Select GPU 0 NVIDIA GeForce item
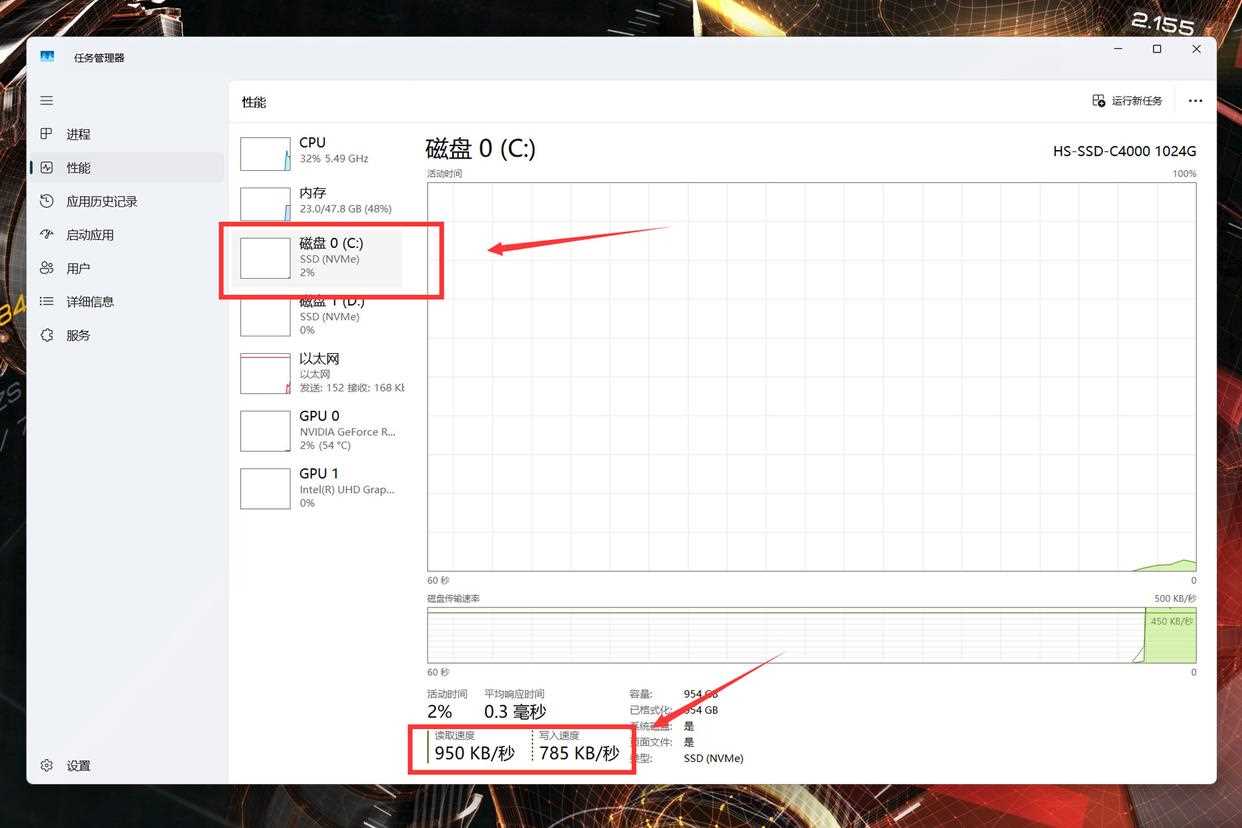1242x828 pixels. [x=320, y=431]
